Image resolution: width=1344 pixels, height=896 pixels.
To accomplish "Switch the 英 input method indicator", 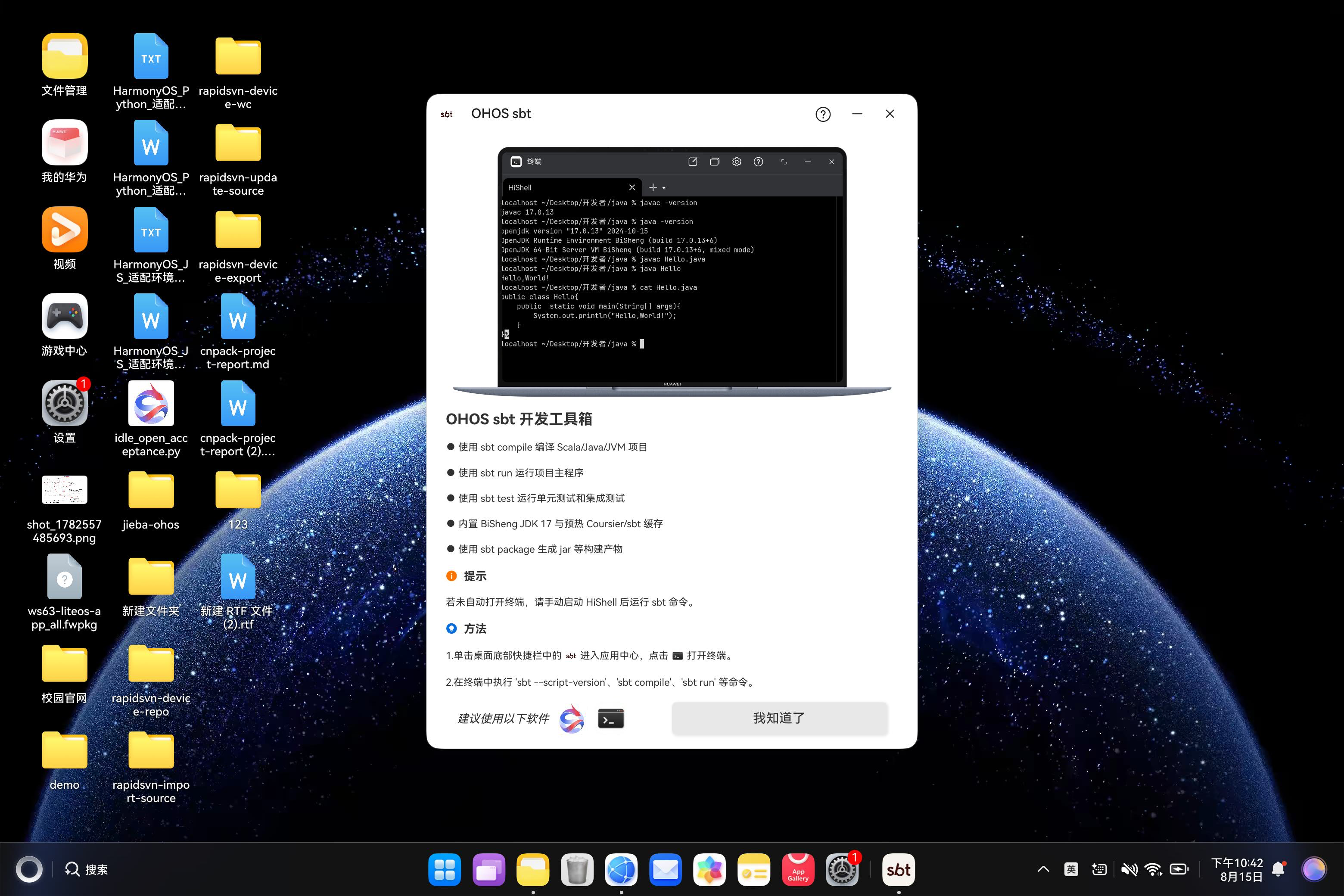I will tap(1071, 870).
